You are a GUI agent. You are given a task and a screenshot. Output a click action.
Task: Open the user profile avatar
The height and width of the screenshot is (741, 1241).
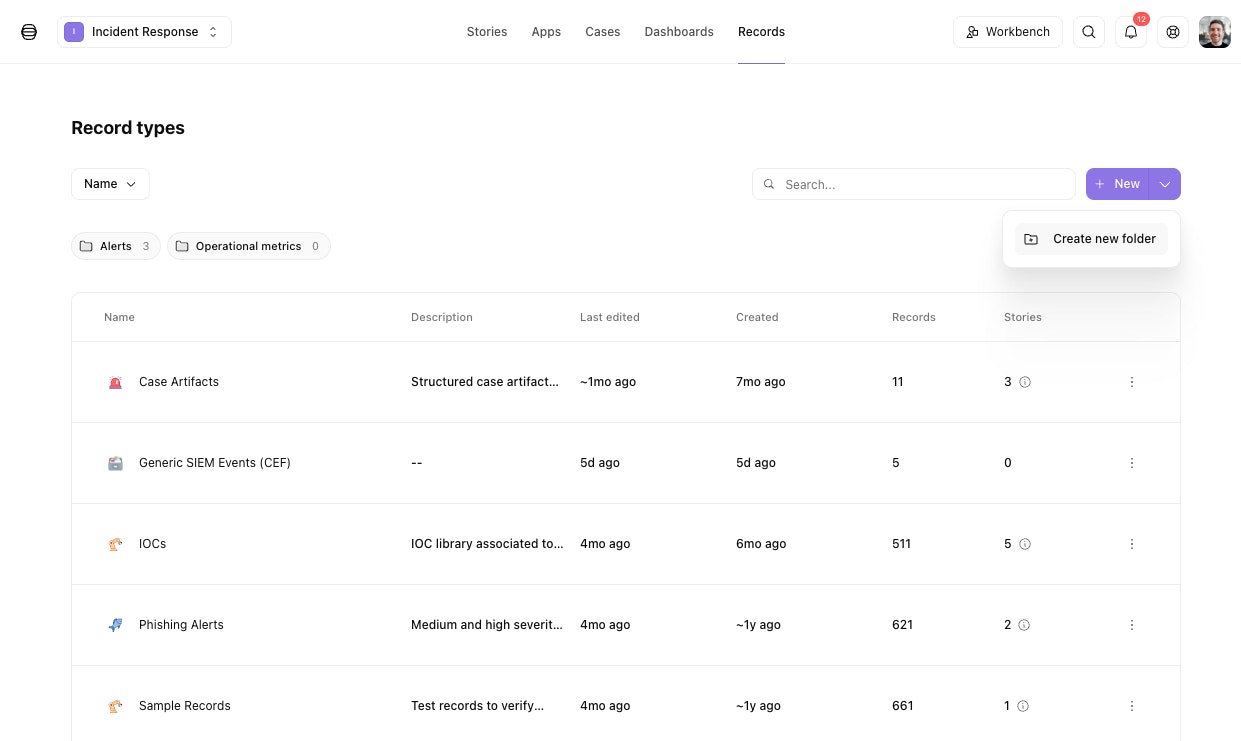click(1215, 32)
